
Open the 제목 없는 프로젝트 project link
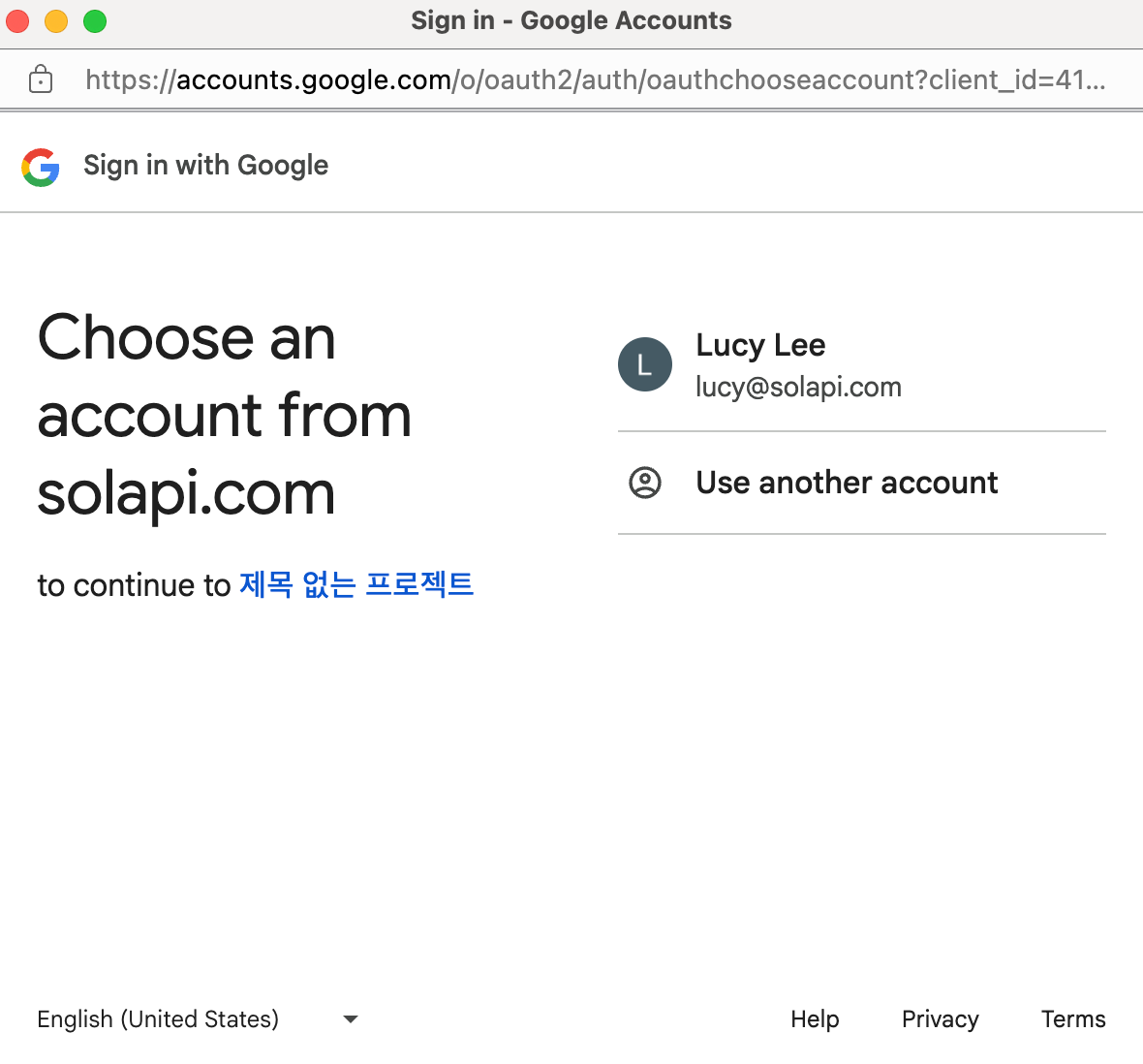coord(356,585)
